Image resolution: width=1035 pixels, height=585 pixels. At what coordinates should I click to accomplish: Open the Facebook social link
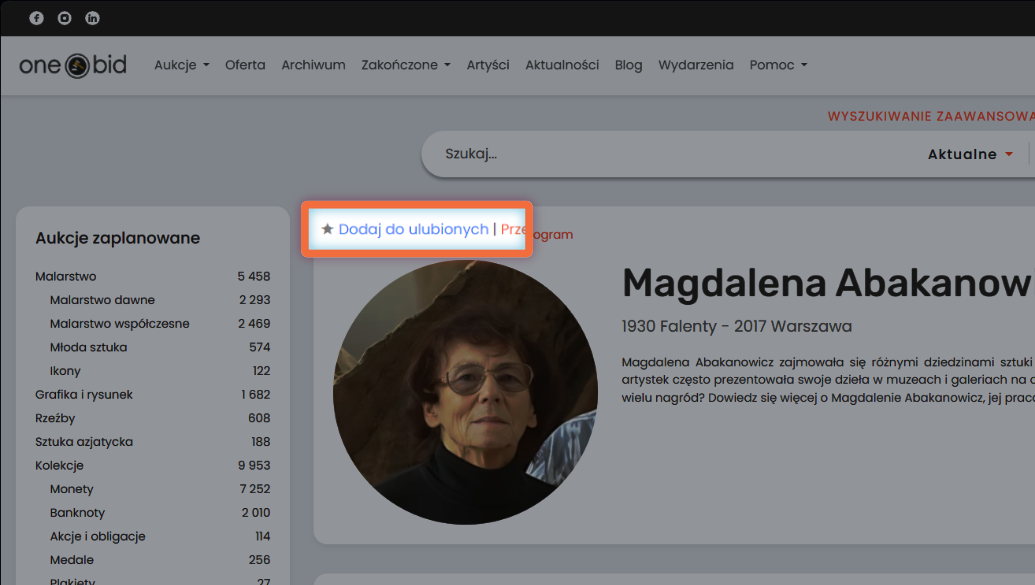click(36, 18)
